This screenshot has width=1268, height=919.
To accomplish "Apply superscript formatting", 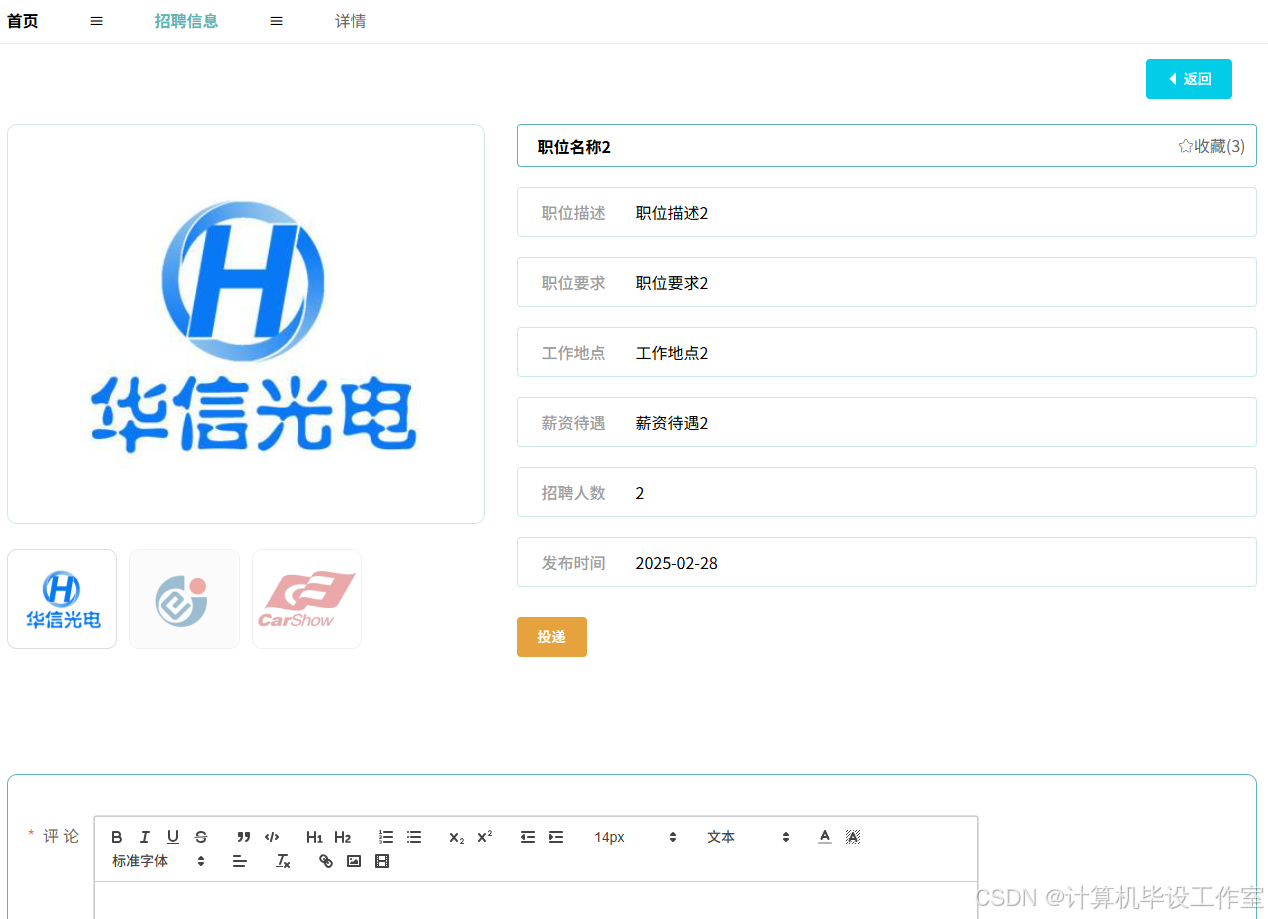I will pos(485,837).
